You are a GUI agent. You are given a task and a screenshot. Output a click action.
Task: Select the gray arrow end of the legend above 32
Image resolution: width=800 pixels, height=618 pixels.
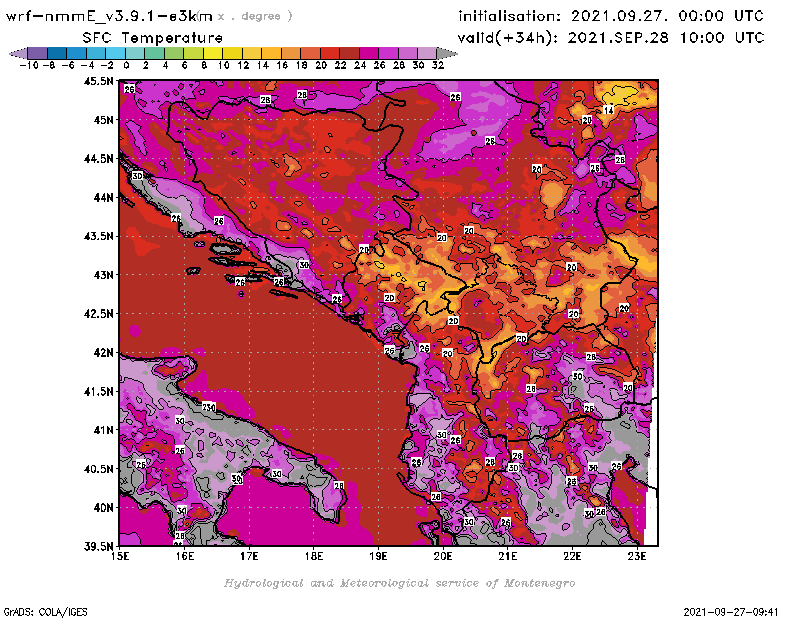(x=447, y=53)
